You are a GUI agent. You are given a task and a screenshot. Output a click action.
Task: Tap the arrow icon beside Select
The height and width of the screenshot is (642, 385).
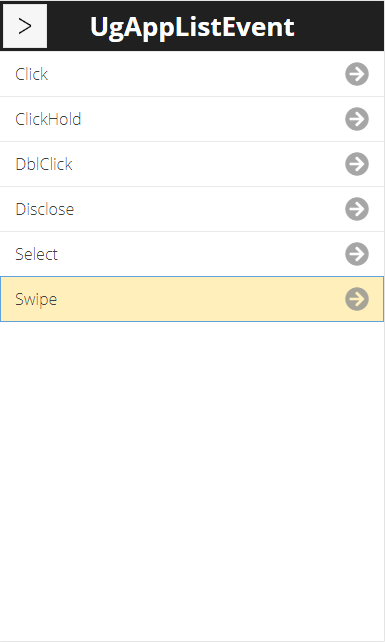[357, 254]
